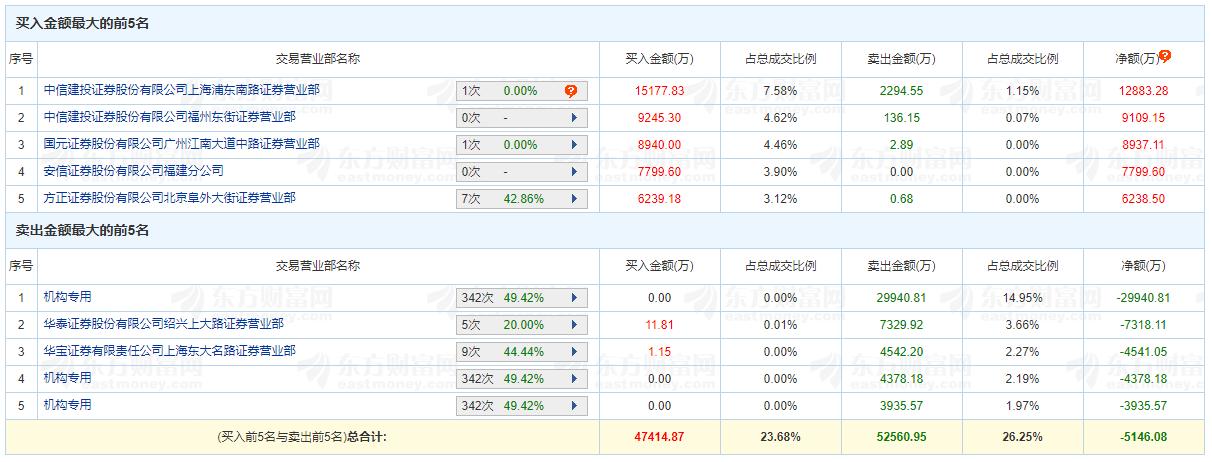Expand arrow for 机构专用 row numbered 4
Screen dimensions: 1212x462
click(574, 379)
